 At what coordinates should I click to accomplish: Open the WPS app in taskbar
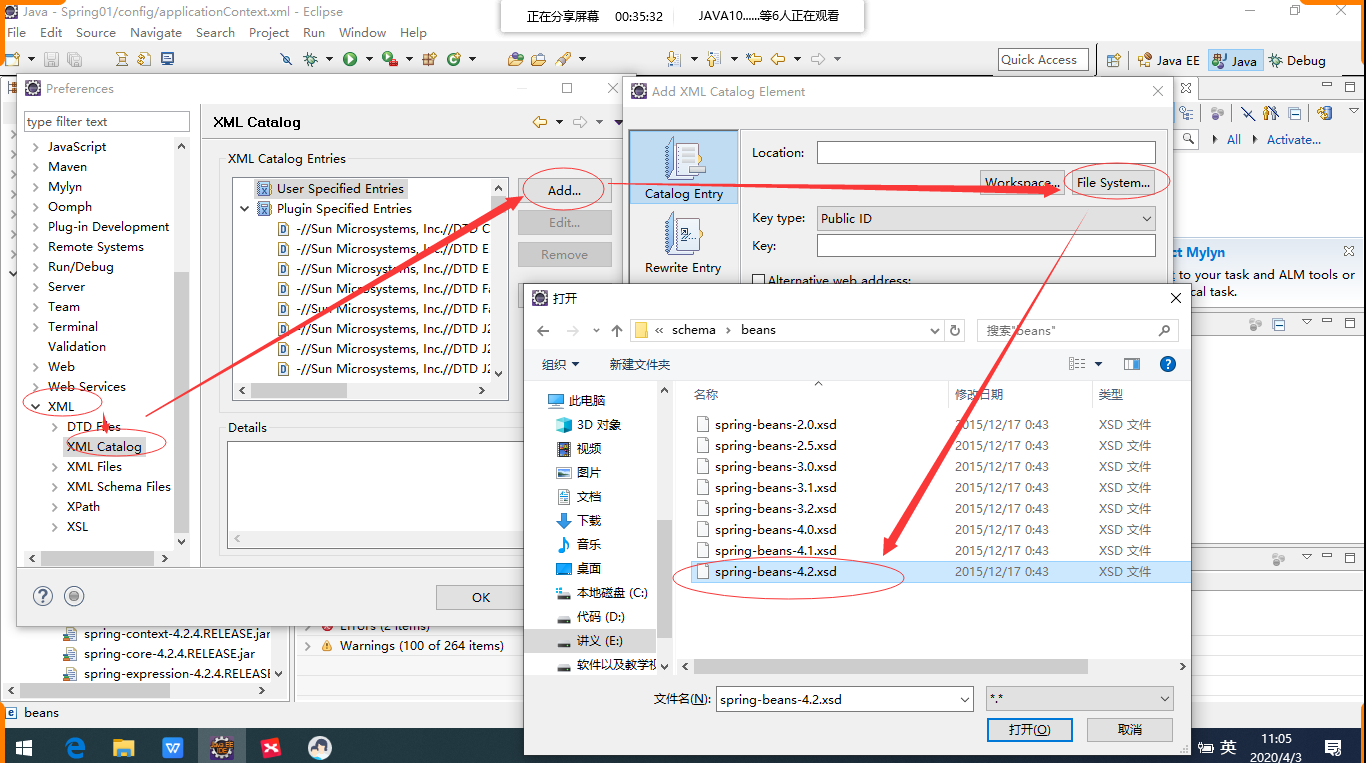click(x=173, y=747)
